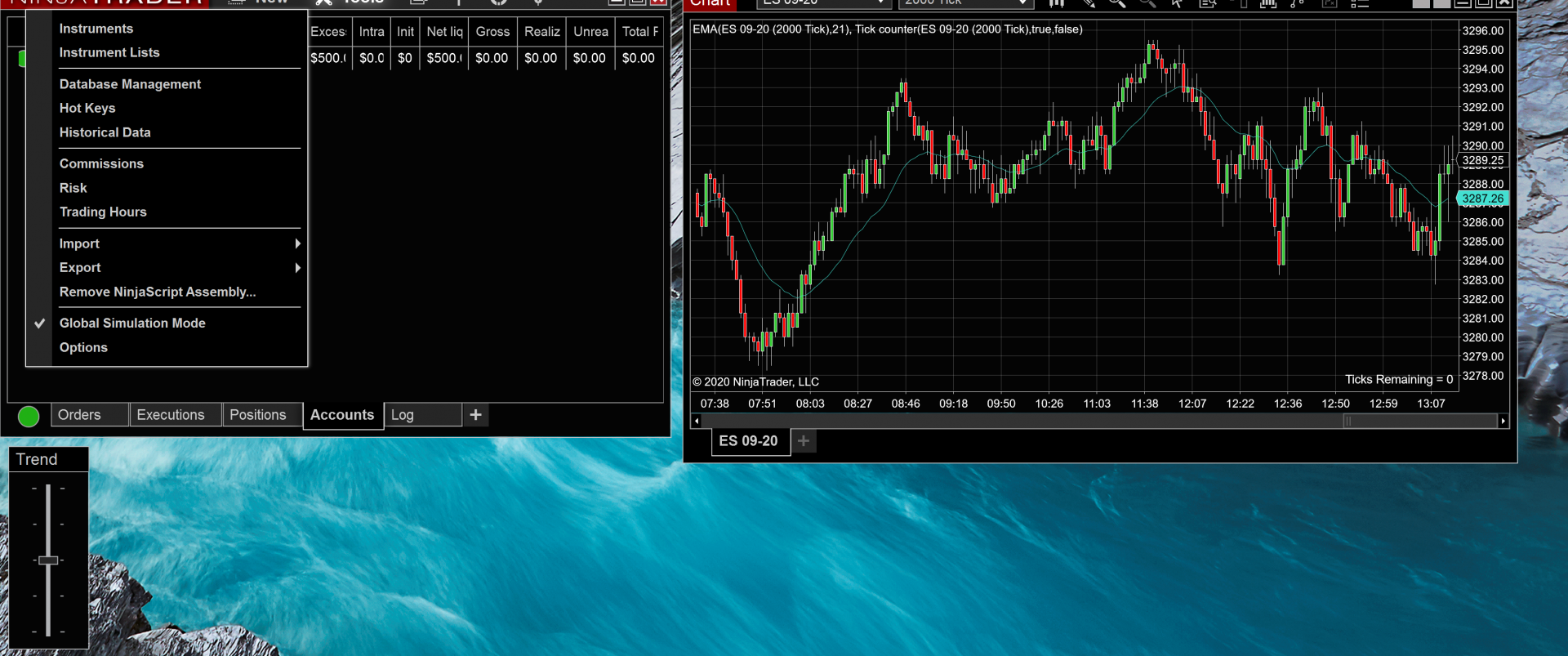Click the Unrea column header
1568x656 pixels.
(x=590, y=32)
